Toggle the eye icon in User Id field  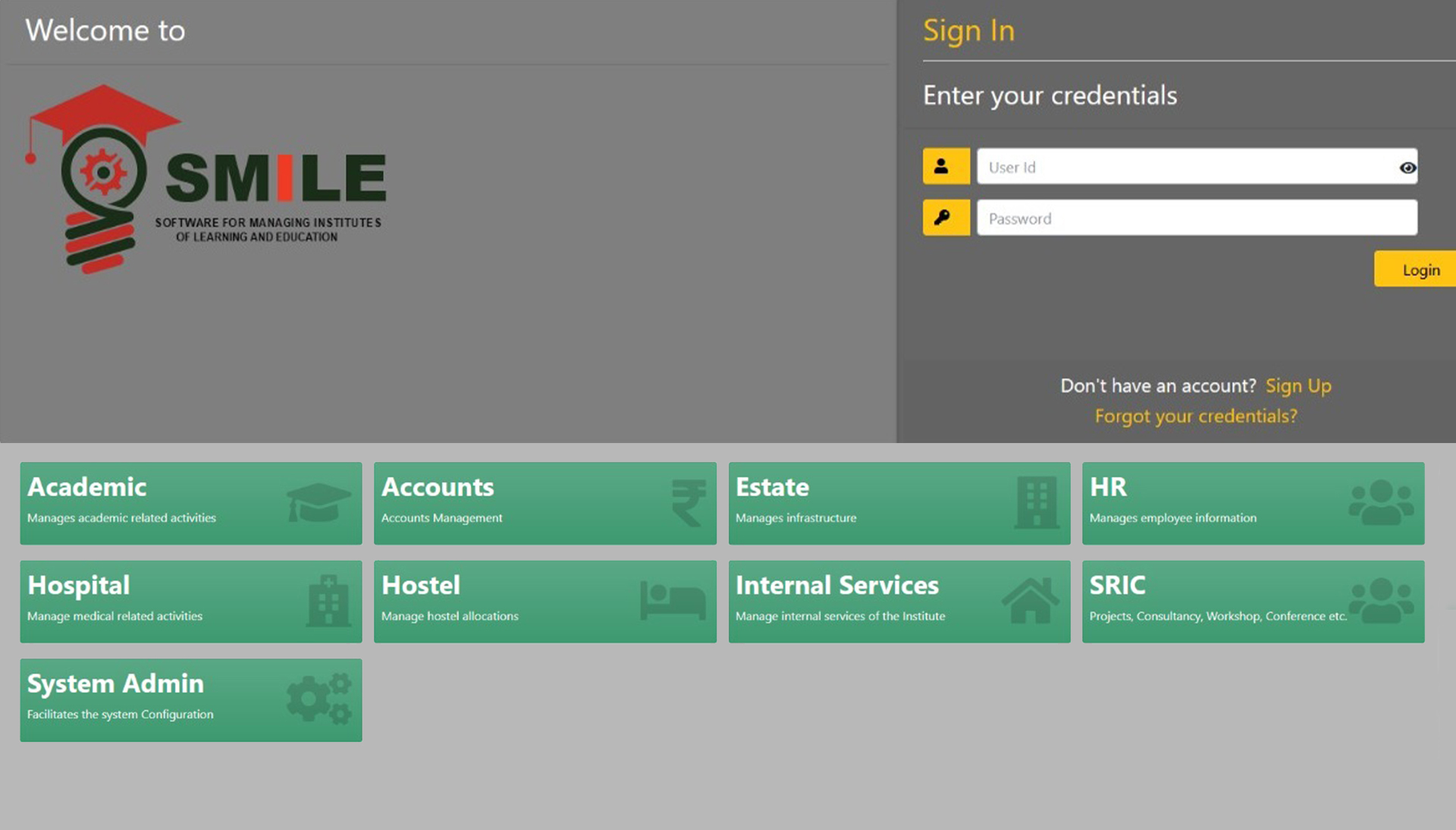pos(1407,168)
